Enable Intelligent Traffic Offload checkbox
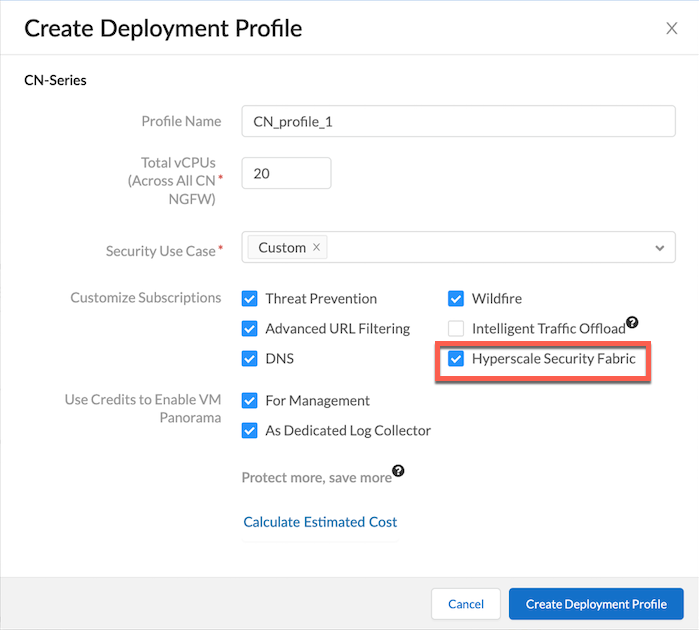 (456, 329)
